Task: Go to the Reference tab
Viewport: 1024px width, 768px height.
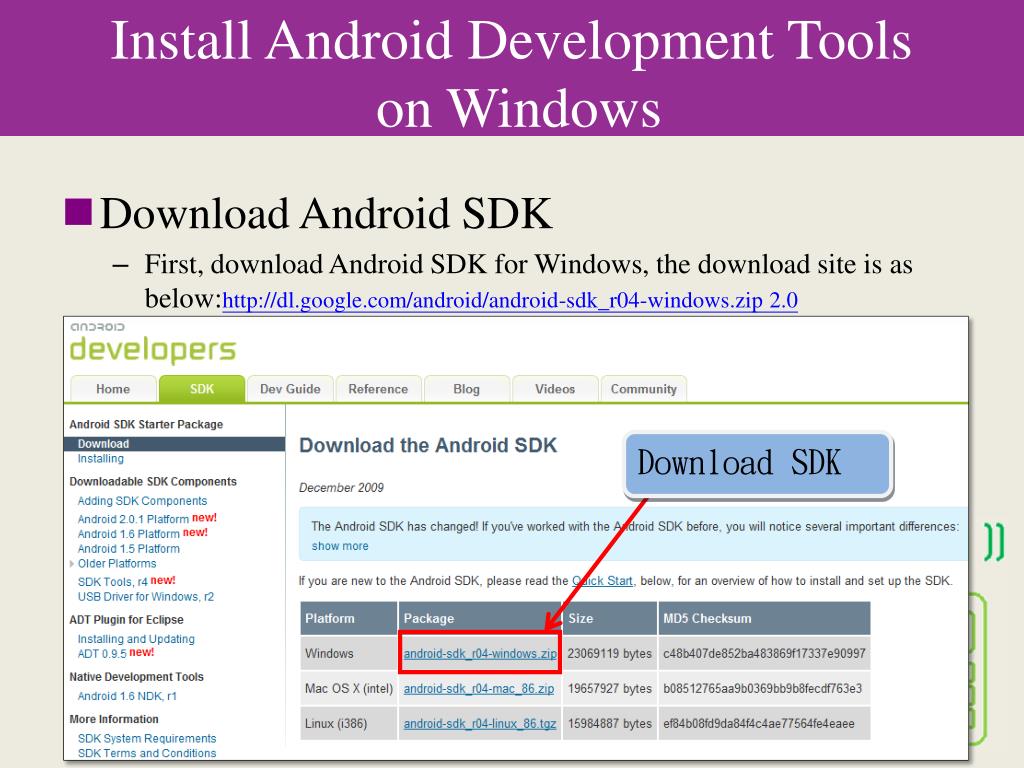Action: [x=378, y=389]
